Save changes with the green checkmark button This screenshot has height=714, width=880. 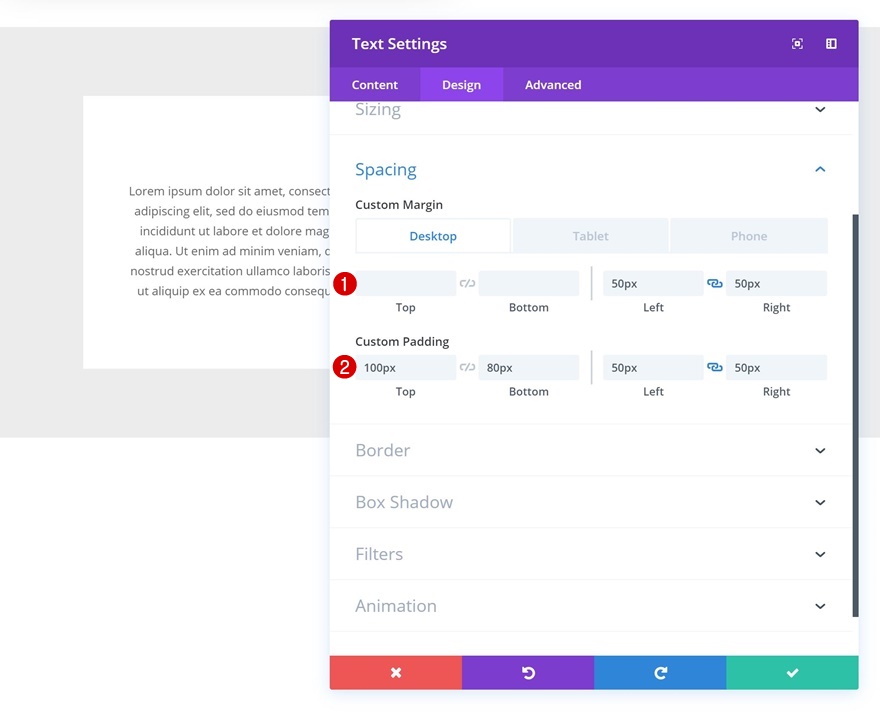point(792,672)
